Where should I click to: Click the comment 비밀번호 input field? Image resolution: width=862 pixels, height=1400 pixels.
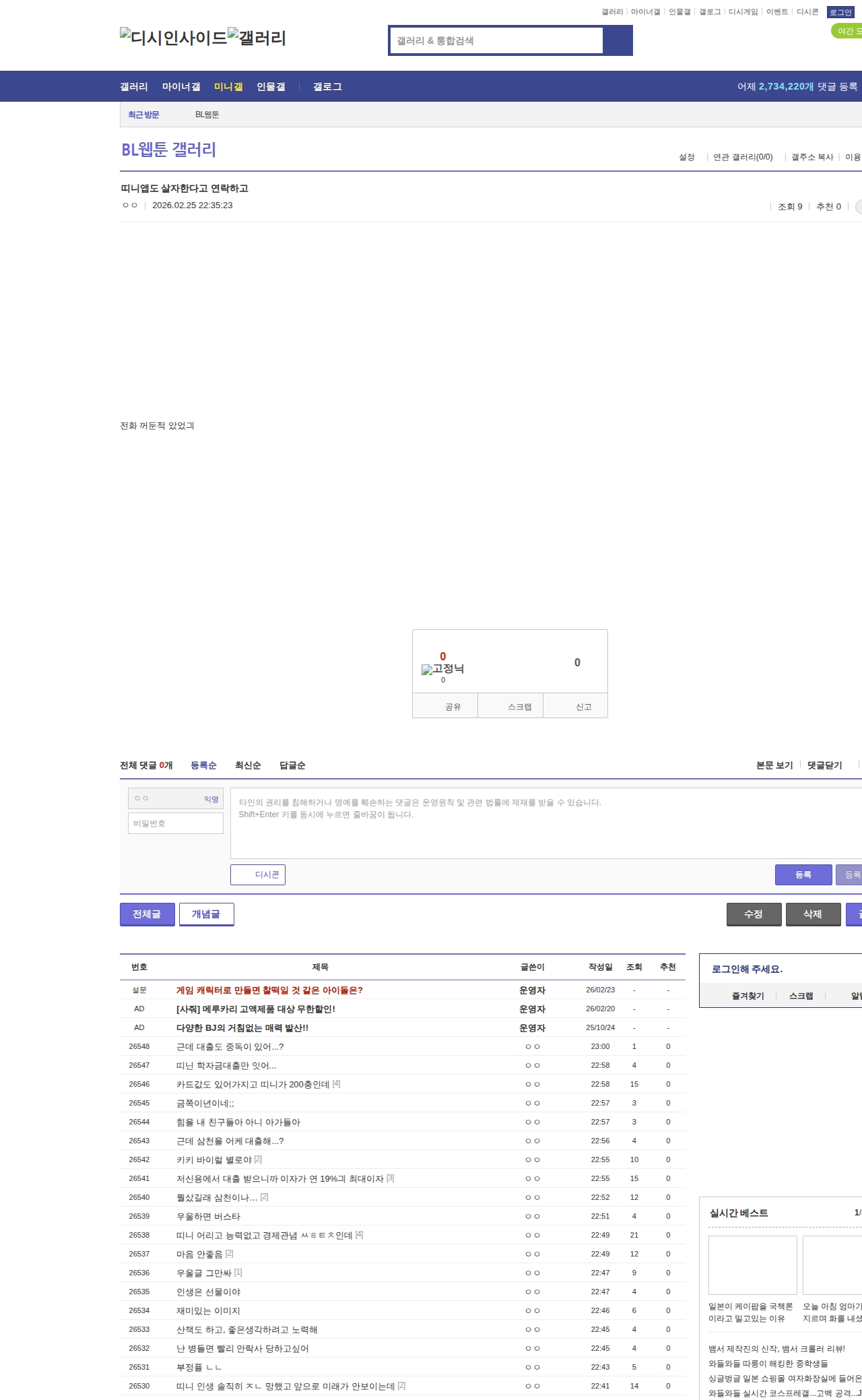(176, 823)
